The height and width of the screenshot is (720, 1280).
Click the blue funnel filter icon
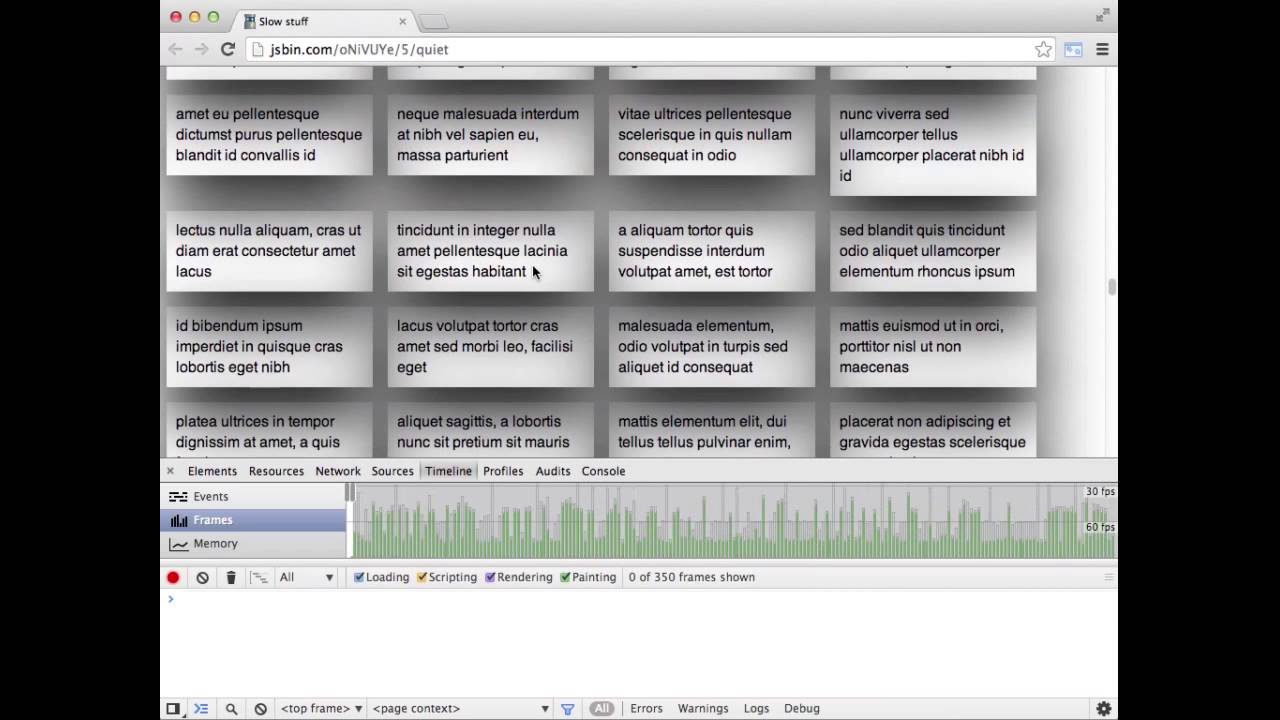tap(567, 708)
